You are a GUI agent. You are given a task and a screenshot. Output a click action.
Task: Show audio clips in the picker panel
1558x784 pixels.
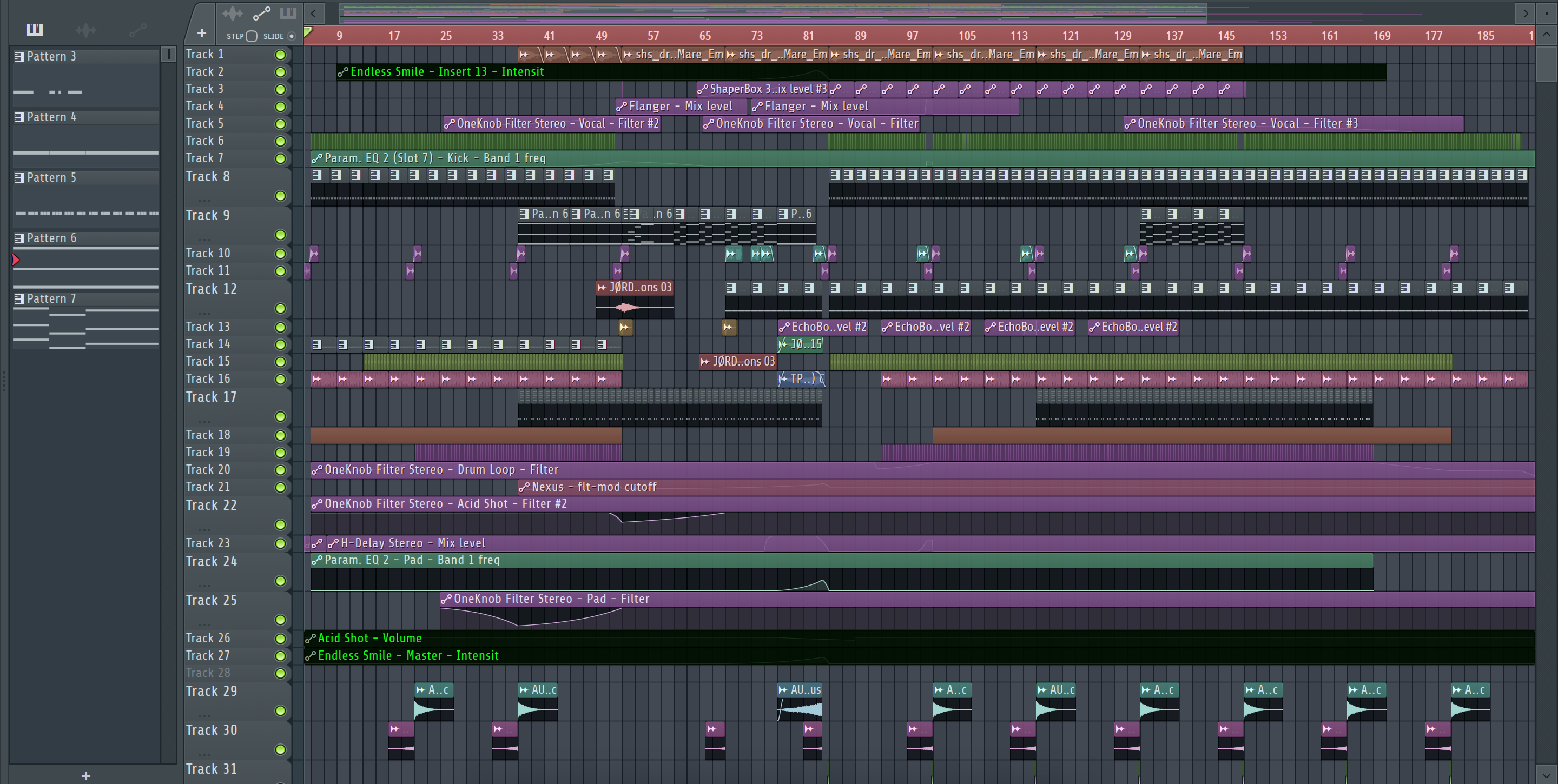pyautogui.click(x=86, y=29)
